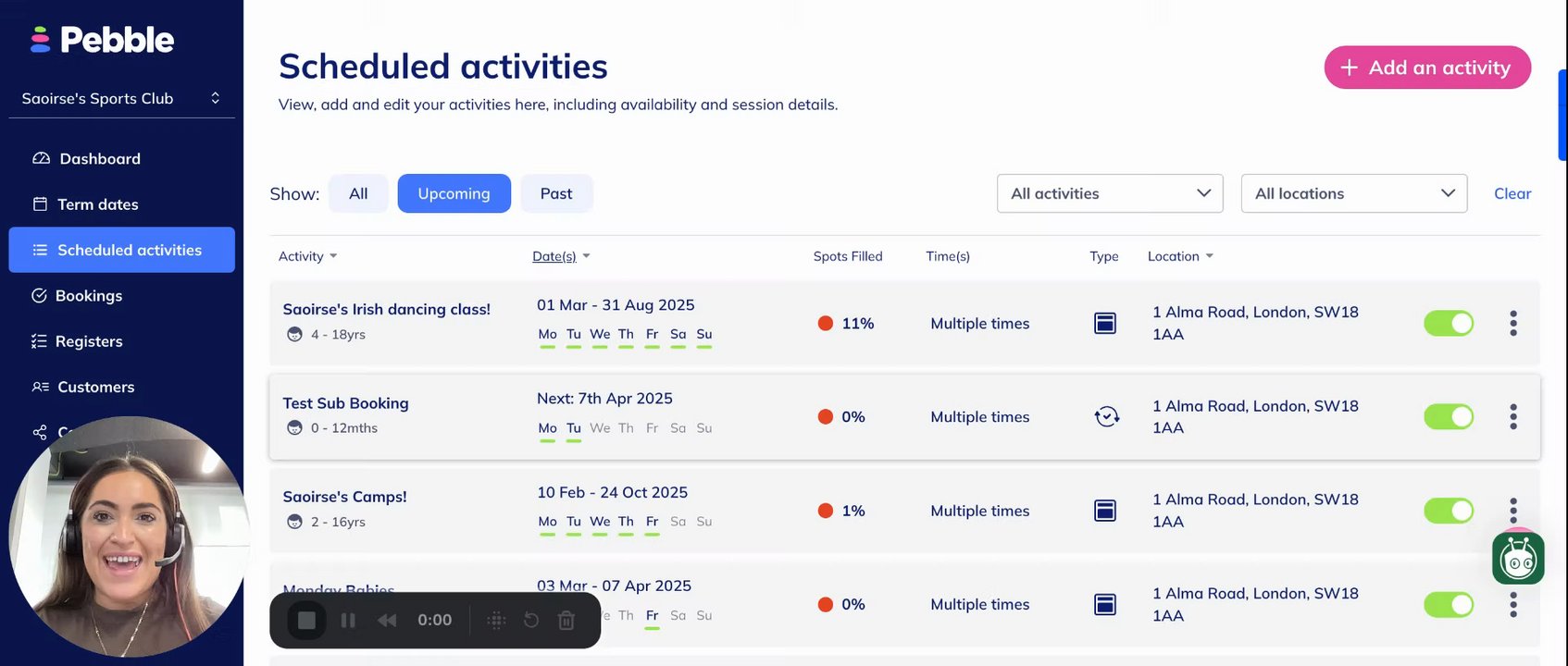
Task: Click the age icon next to 0 - 12mths
Action: click(x=294, y=427)
